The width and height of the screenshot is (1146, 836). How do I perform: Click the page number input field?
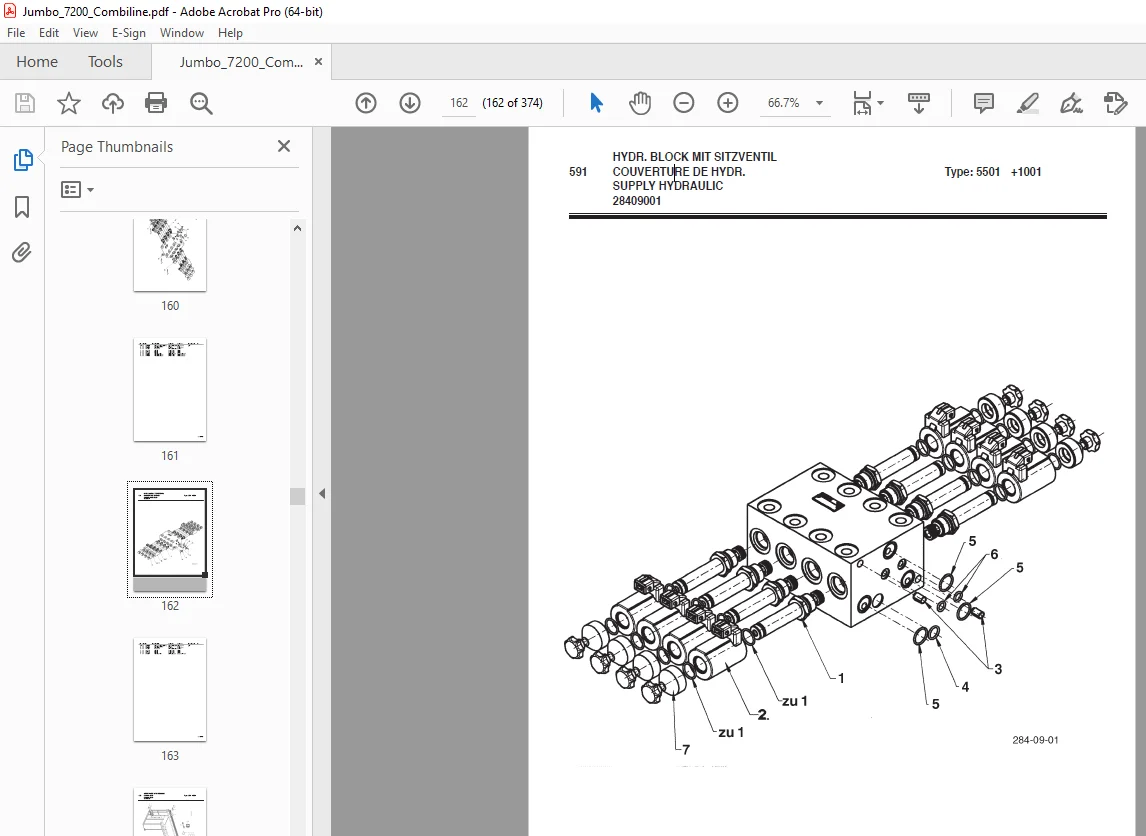[x=459, y=103]
